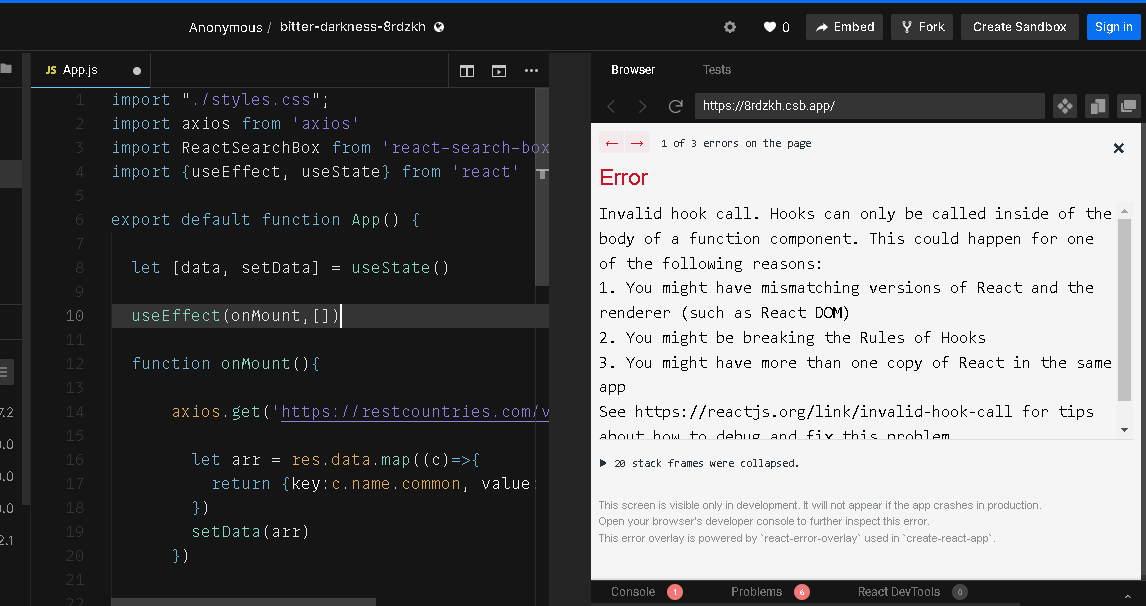
Task: Refresh the browser preview
Action: (675, 106)
